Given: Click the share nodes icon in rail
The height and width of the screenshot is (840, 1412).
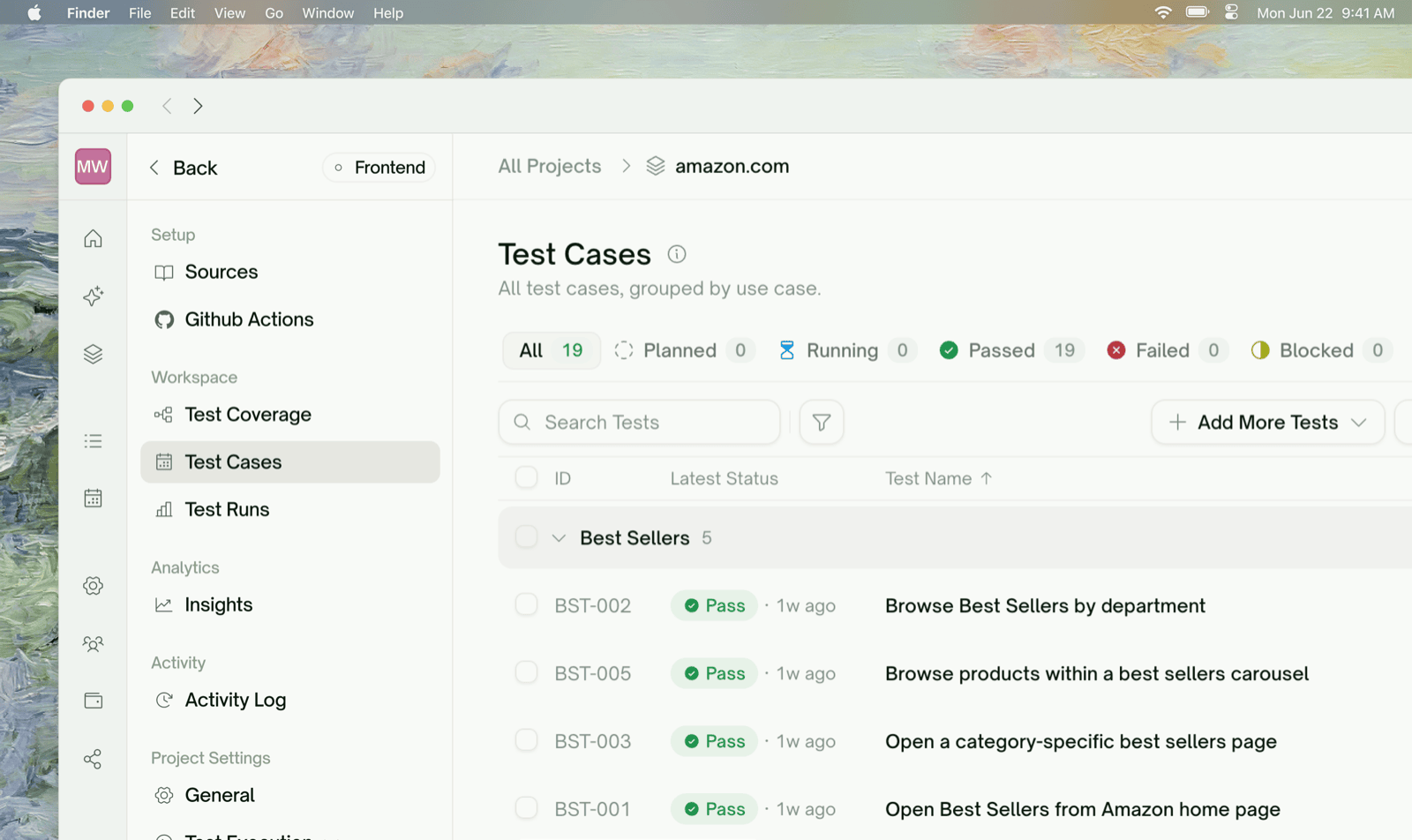Looking at the screenshot, I should click(93, 759).
